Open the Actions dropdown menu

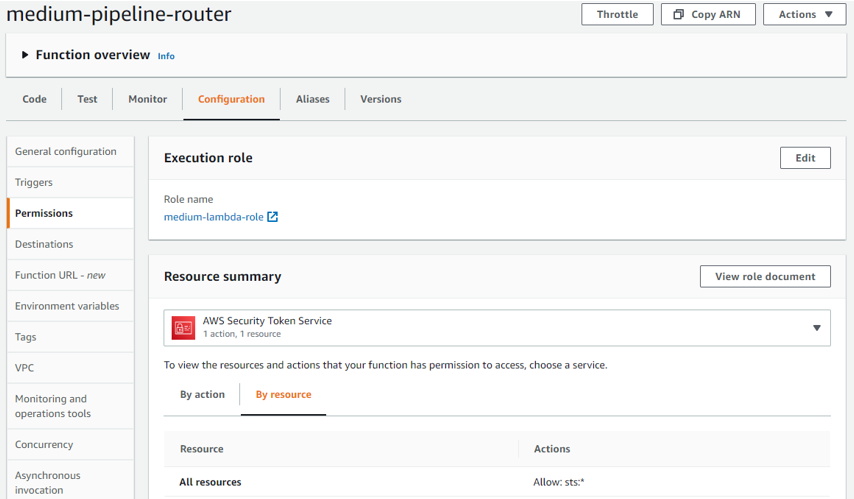coord(804,15)
